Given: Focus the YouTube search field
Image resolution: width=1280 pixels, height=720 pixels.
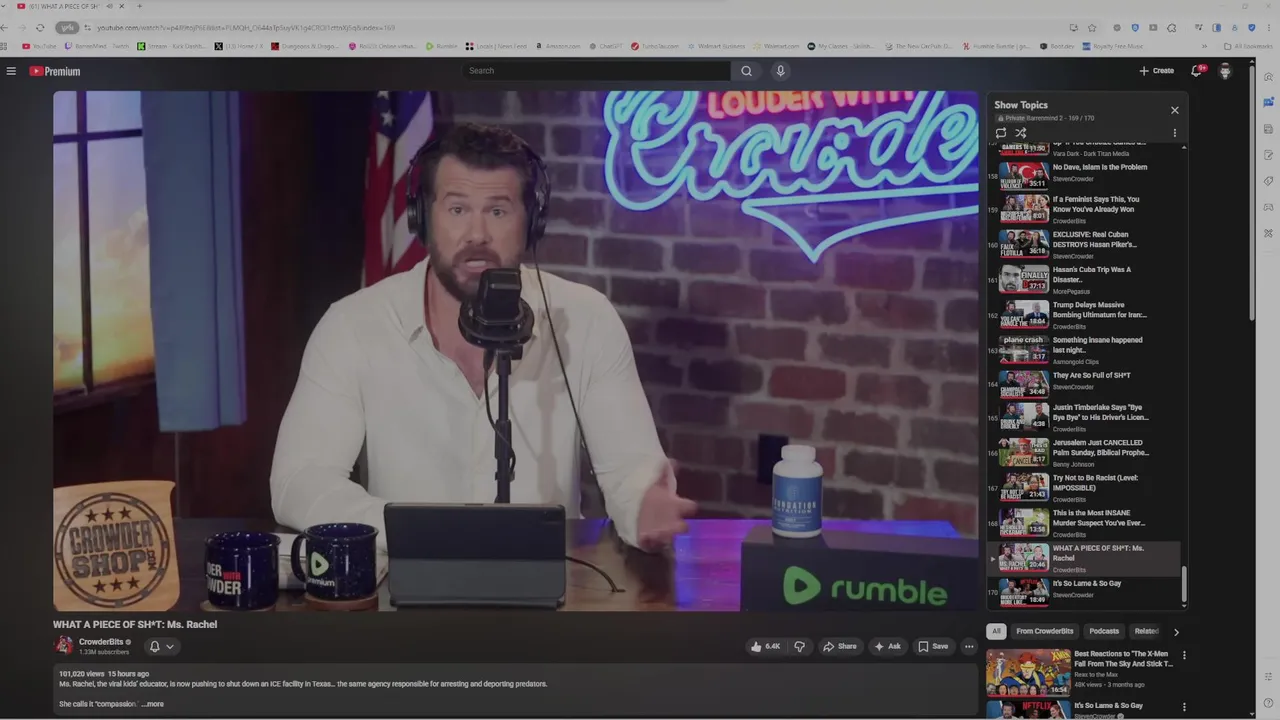Looking at the screenshot, I should [596, 71].
